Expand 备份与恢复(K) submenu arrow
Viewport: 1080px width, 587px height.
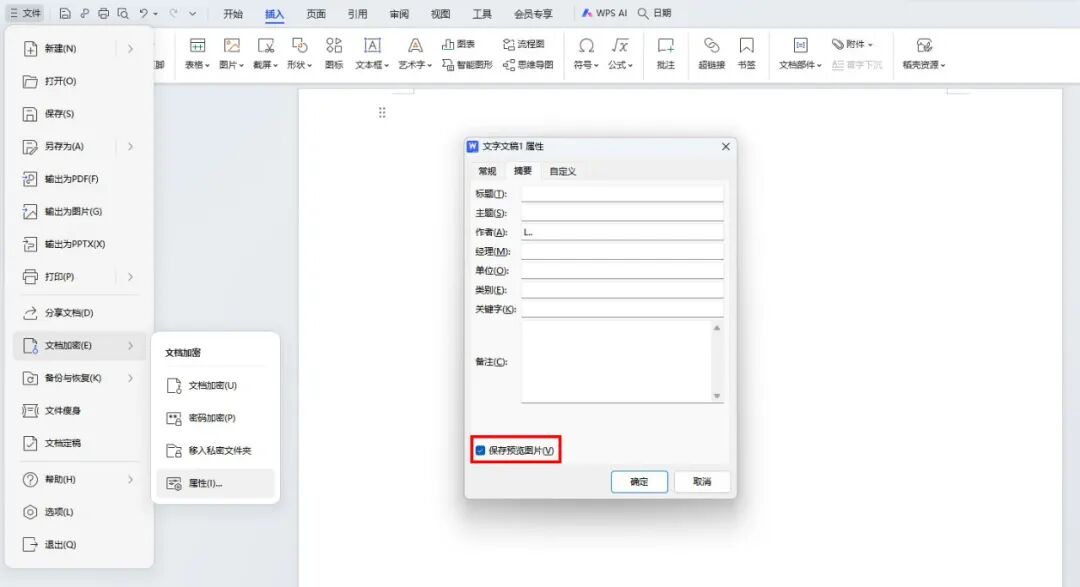130,378
